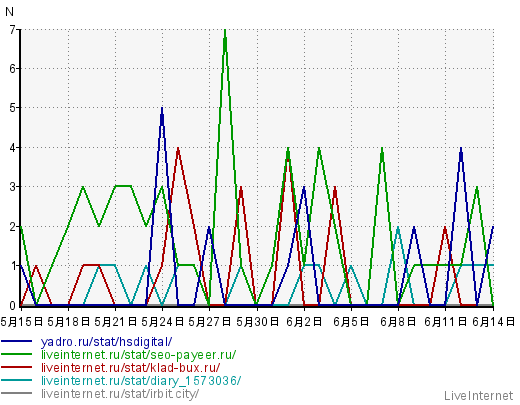Open the liveinternet.ru/stat/irbit.city/ legend link
This screenshot has height=405, width=520.
pos(120,394)
